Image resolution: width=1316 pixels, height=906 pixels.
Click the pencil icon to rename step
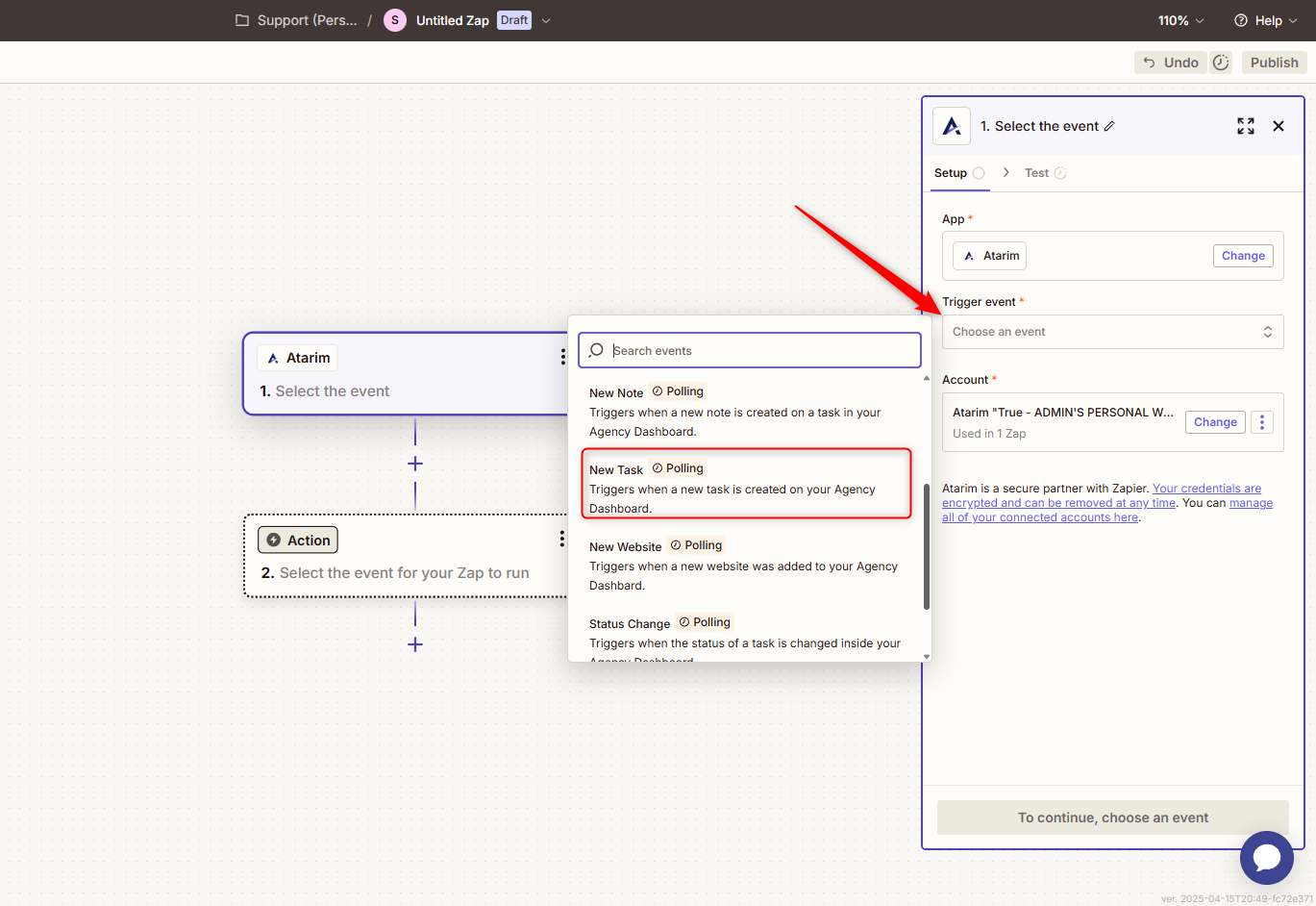[x=1109, y=126]
